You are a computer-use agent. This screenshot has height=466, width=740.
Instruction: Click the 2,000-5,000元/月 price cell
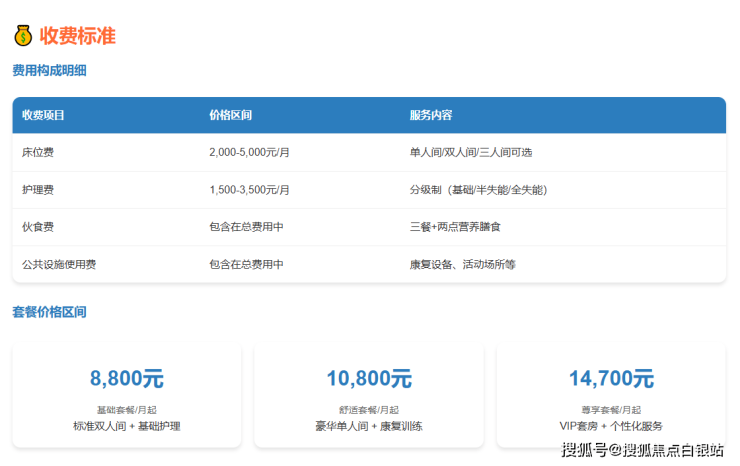250,153
